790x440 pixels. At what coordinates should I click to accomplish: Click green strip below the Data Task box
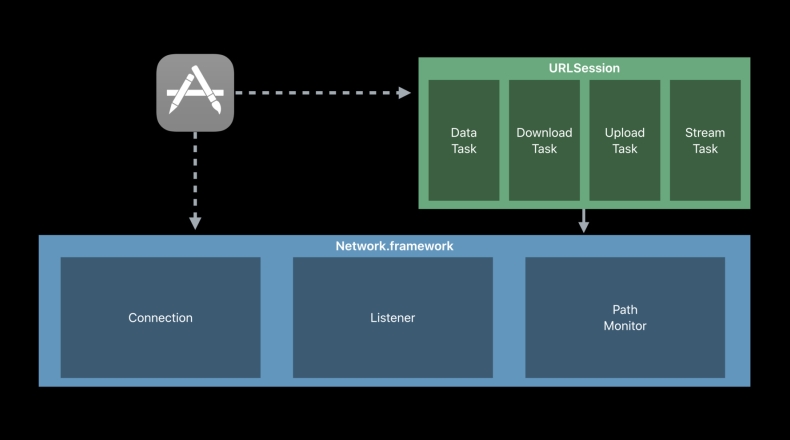pyautogui.click(x=464, y=204)
